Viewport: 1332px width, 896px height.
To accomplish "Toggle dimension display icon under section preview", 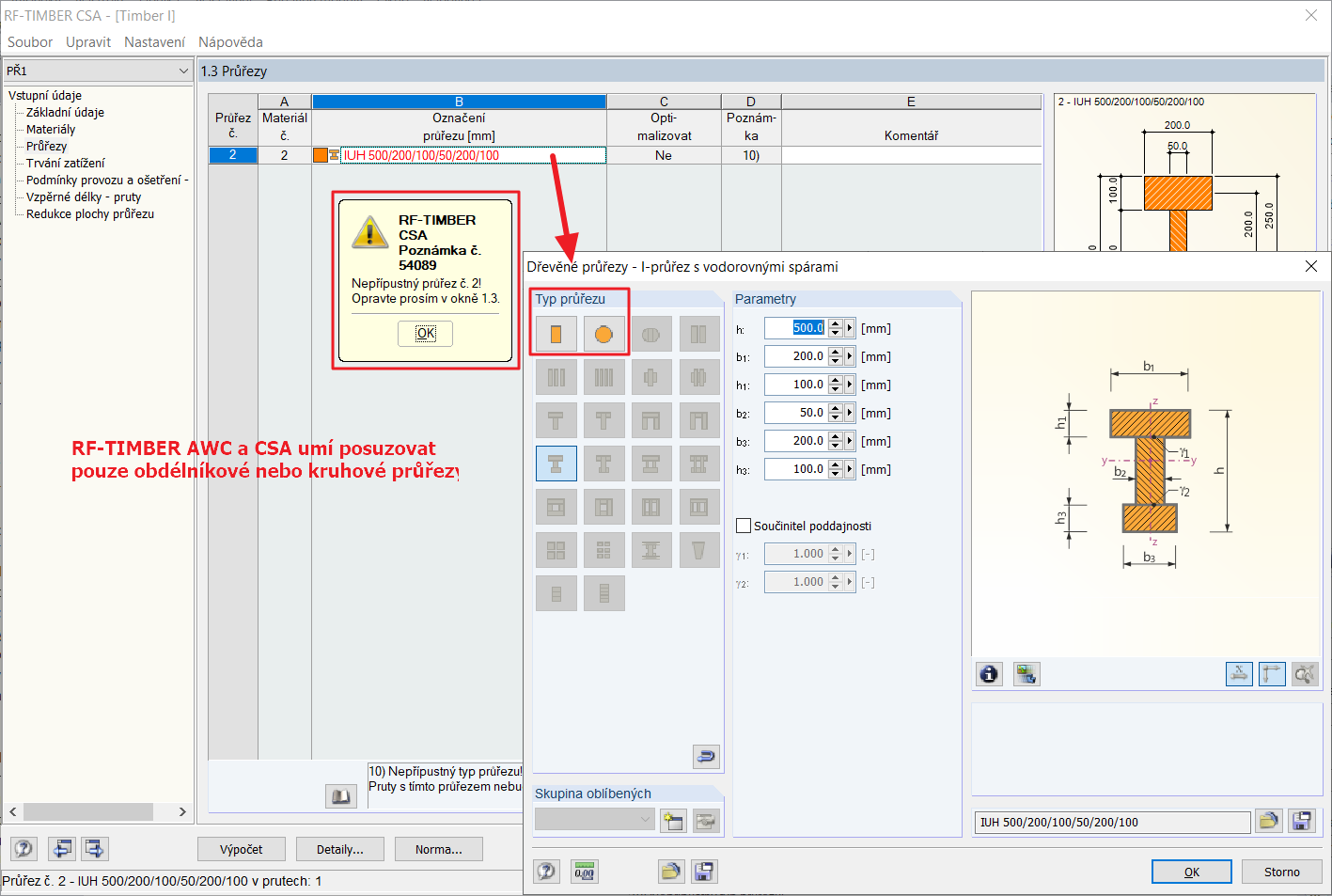I will [x=1239, y=674].
